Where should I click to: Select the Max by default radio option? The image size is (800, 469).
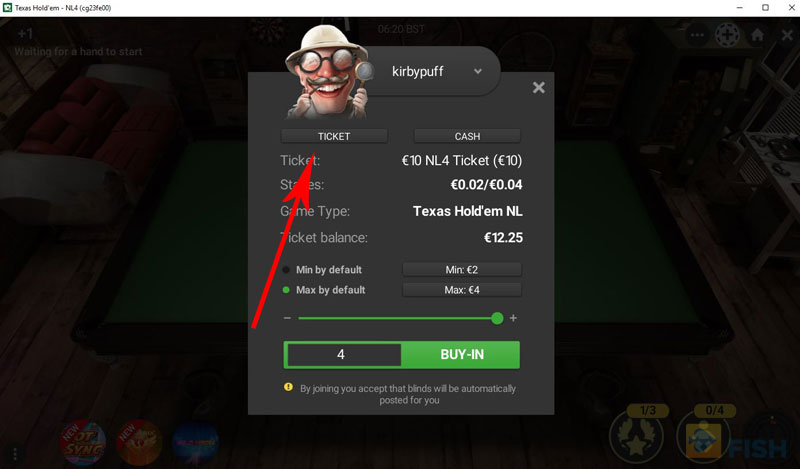(x=286, y=290)
